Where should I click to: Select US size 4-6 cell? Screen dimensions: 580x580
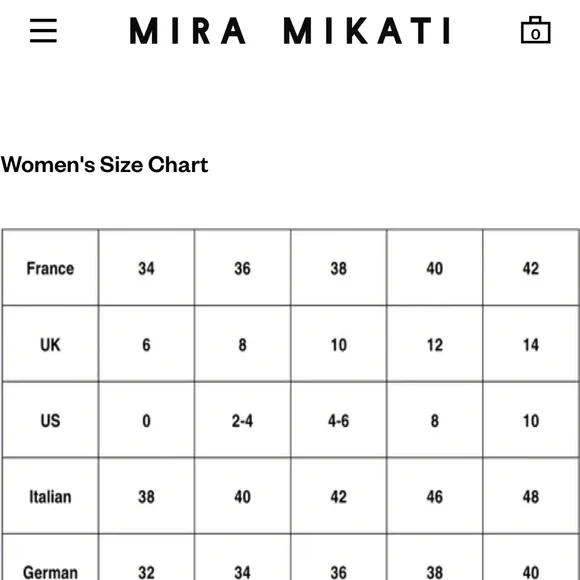(338, 420)
